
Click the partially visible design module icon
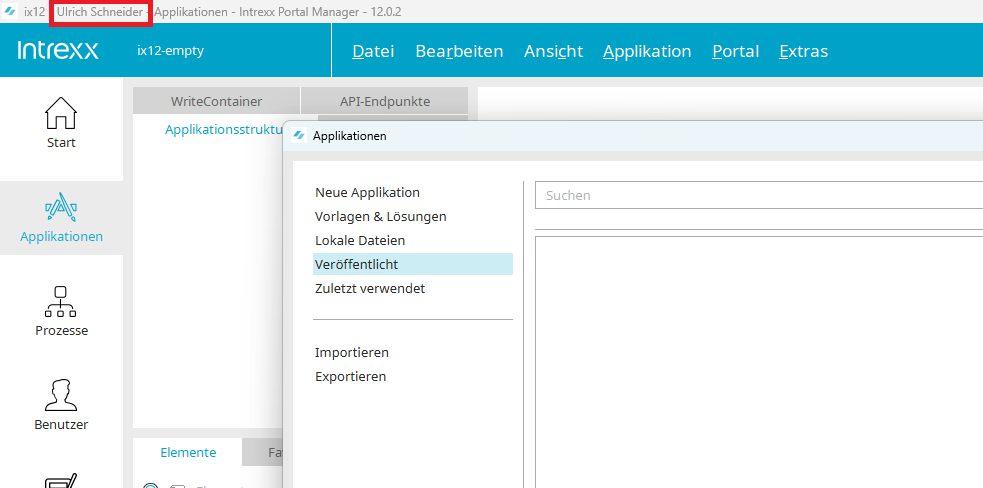coord(61,481)
